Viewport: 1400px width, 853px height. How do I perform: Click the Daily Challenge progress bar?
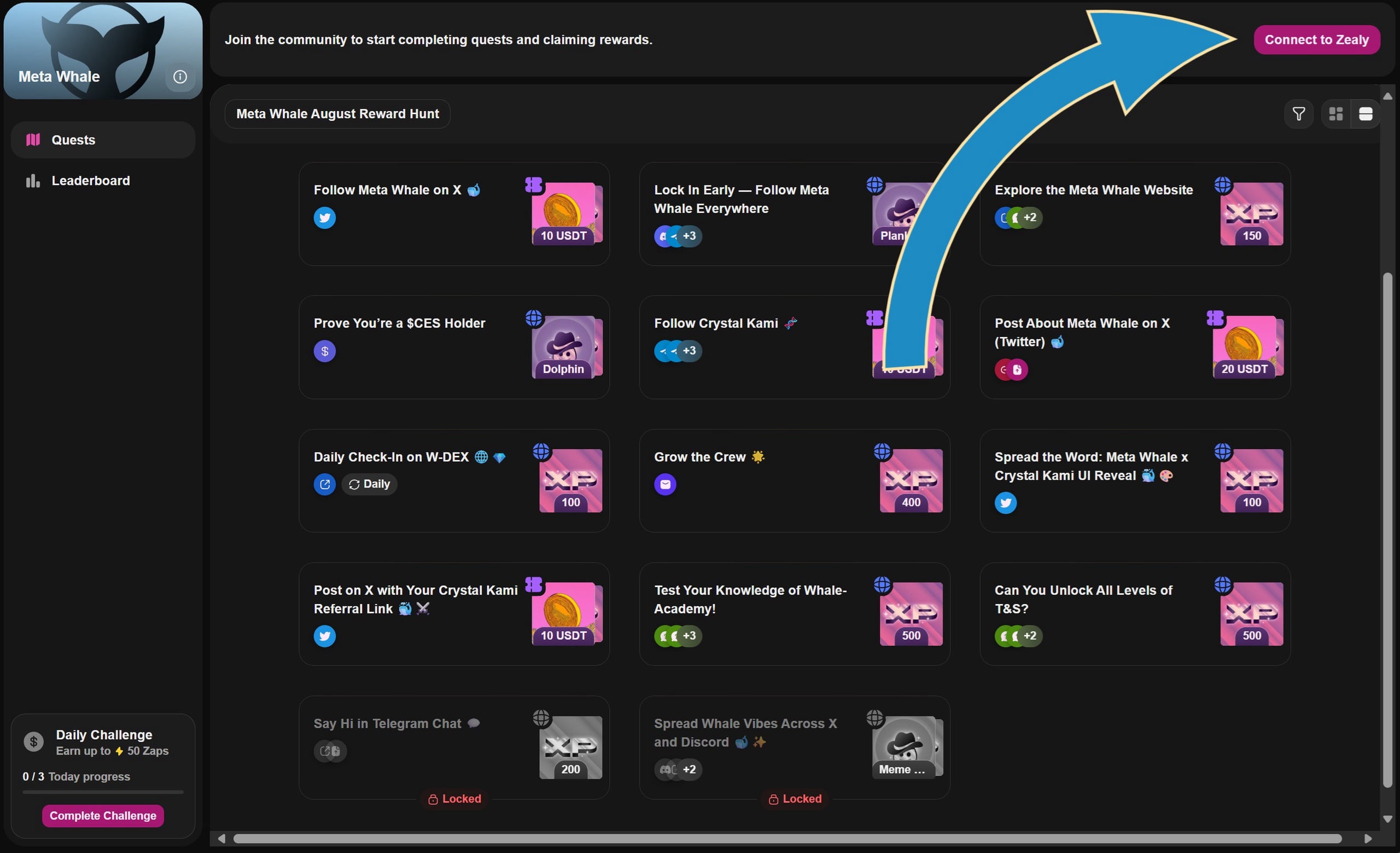(103, 792)
